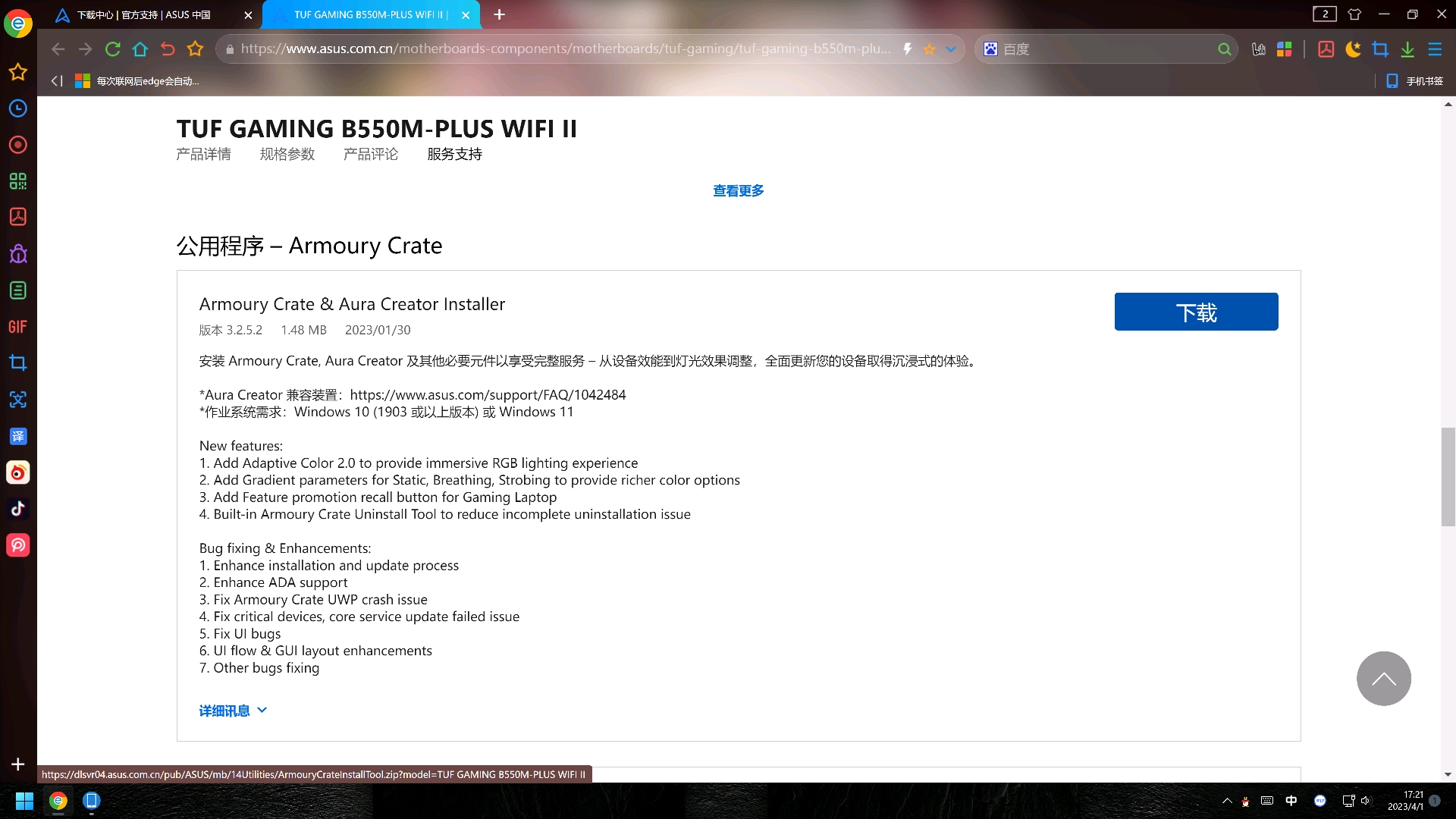Open a new tab with plus button

point(499,14)
